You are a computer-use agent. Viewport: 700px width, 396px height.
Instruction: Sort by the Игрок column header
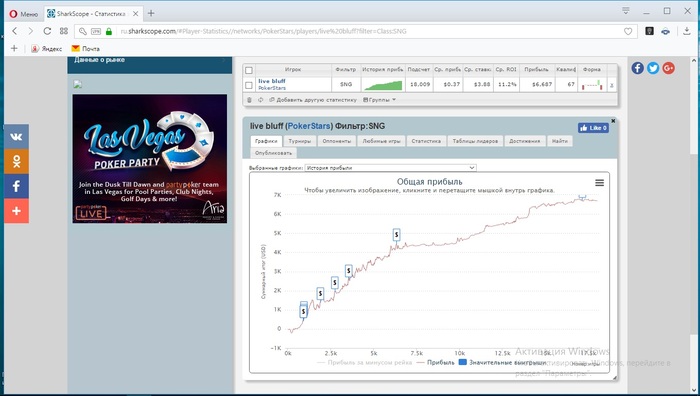(293, 70)
